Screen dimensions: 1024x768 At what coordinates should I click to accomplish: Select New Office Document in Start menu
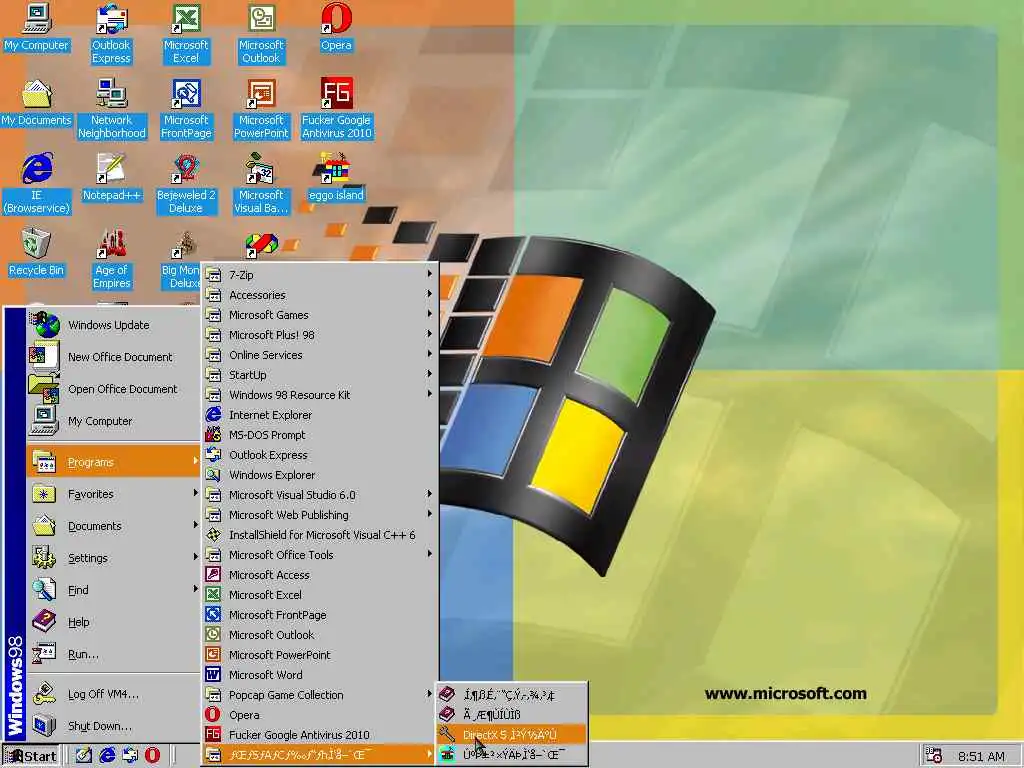pyautogui.click(x=113, y=357)
